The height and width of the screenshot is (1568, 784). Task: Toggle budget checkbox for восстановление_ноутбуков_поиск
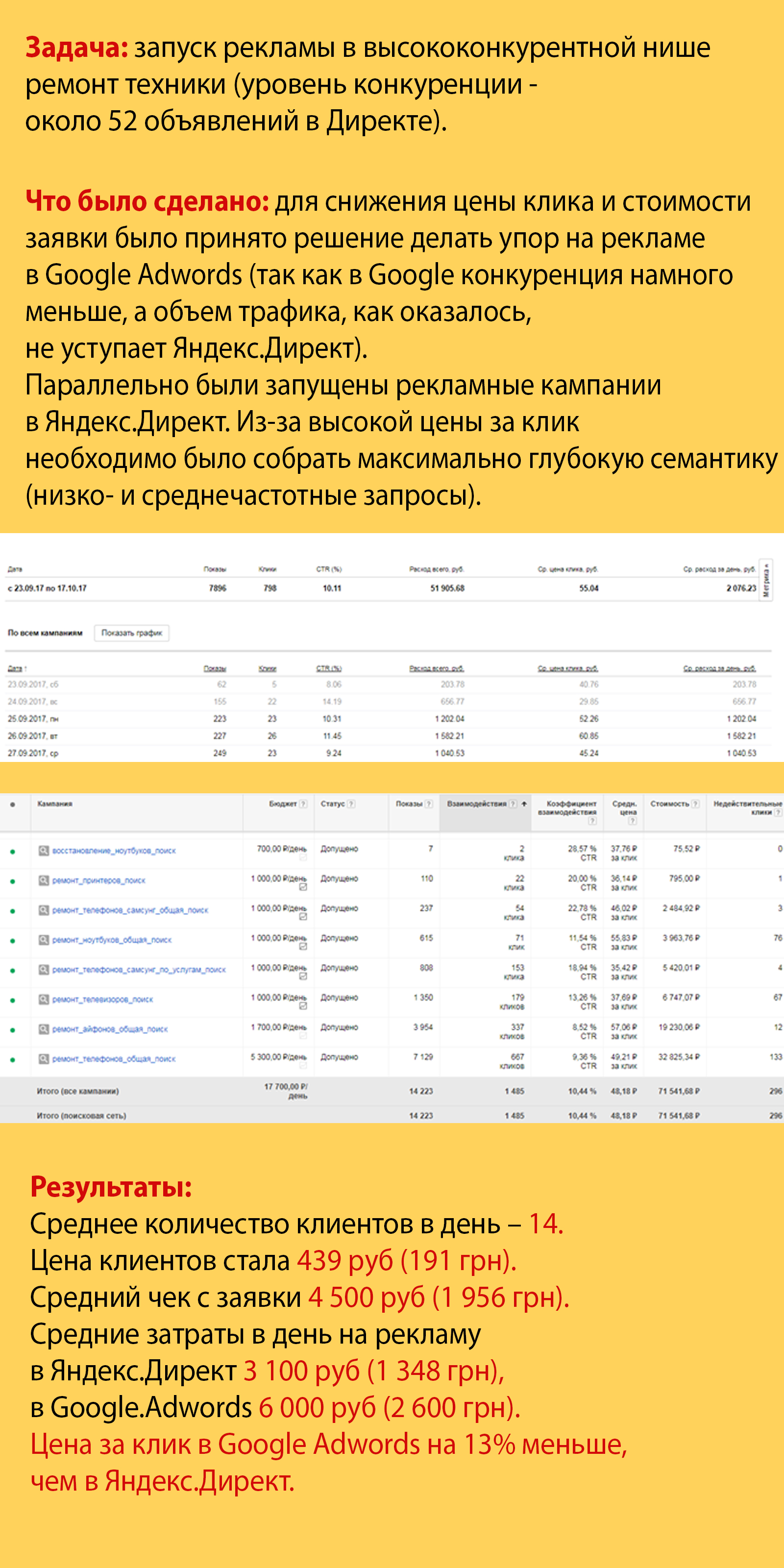pos(303,857)
